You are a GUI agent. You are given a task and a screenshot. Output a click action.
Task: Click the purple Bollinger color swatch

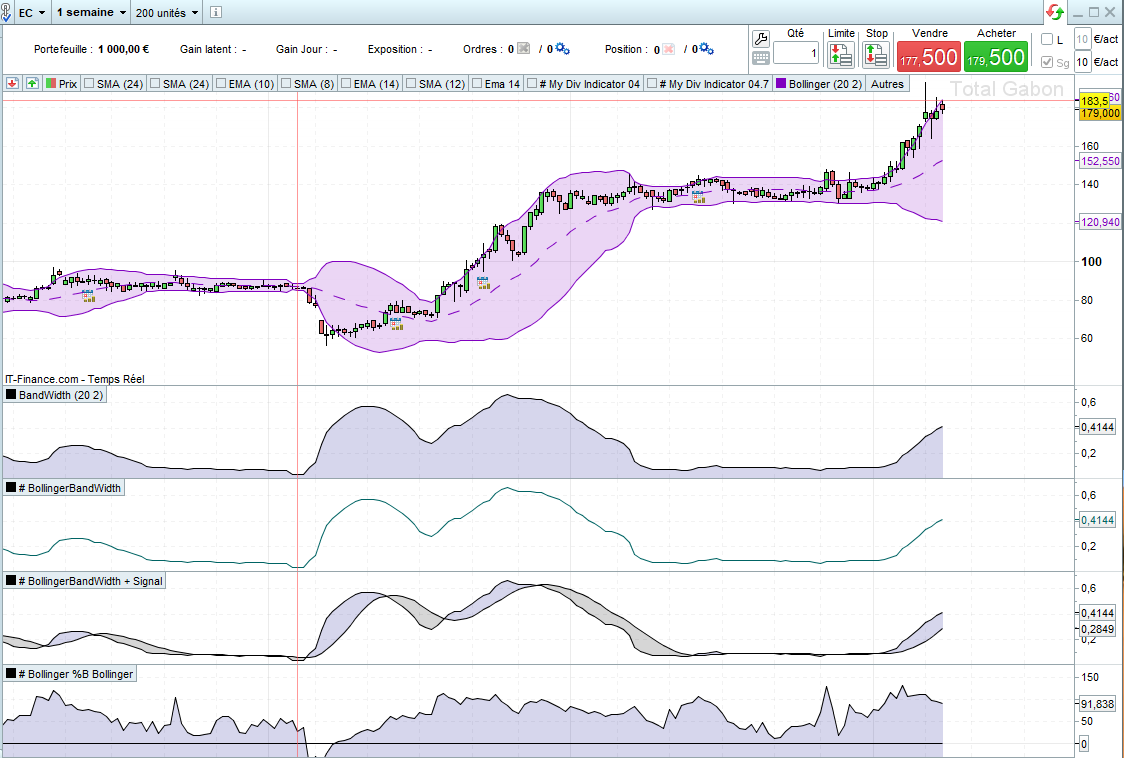pos(781,84)
